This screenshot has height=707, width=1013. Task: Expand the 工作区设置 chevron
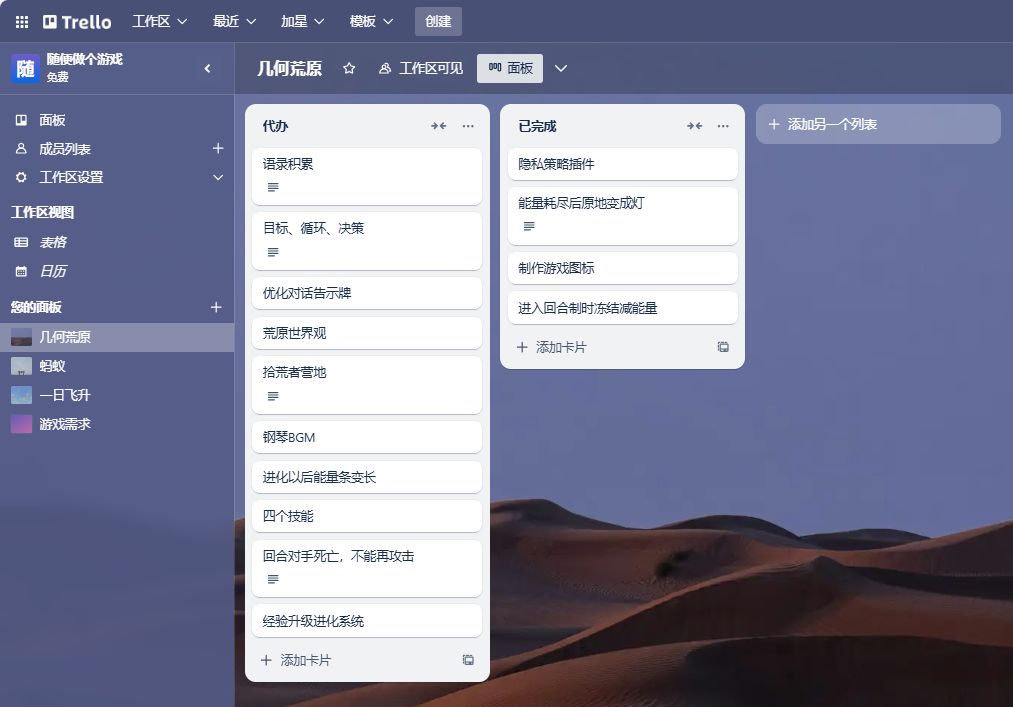pos(218,177)
